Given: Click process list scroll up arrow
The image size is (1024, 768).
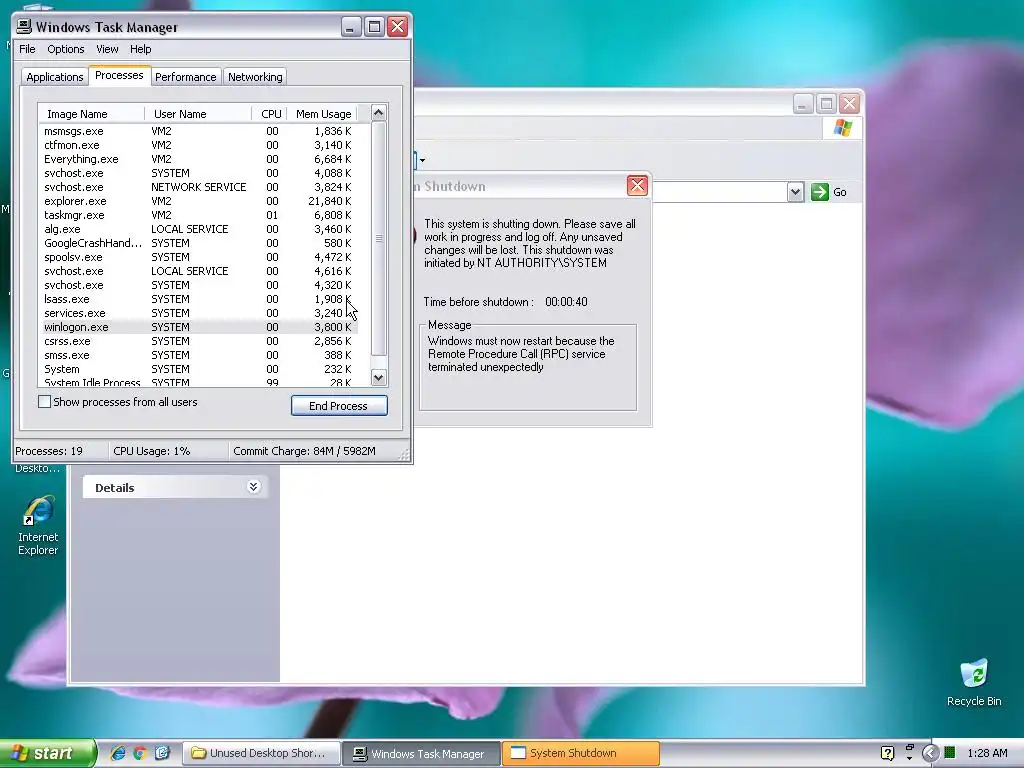Looking at the screenshot, I should (379, 113).
